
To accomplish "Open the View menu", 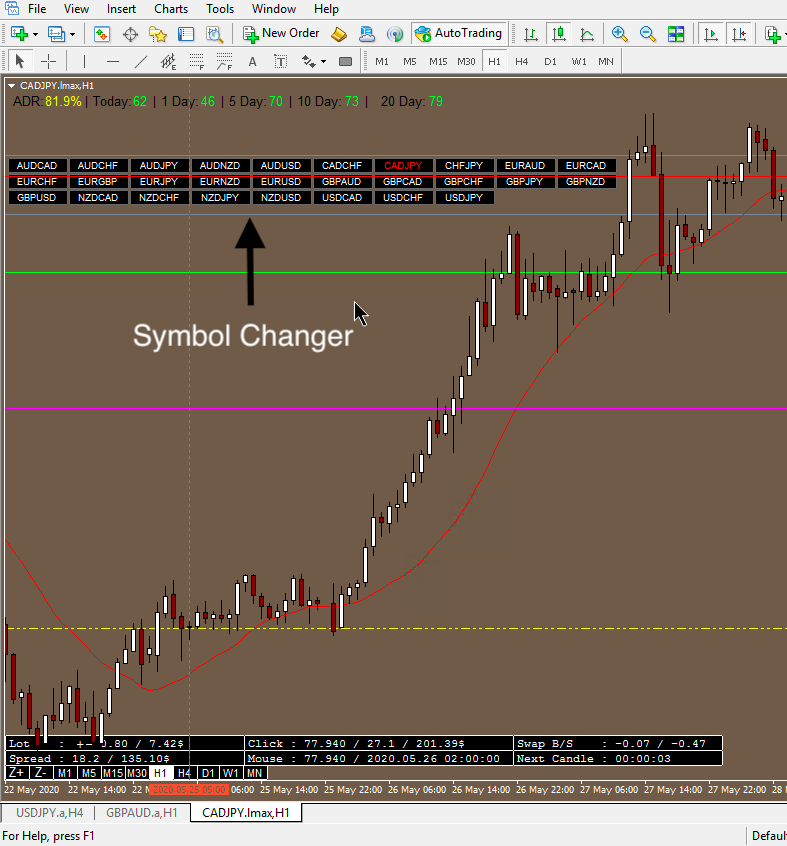I will tap(76, 9).
